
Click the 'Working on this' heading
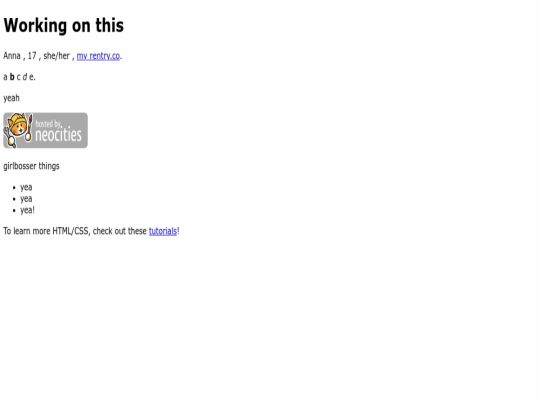coord(64,25)
